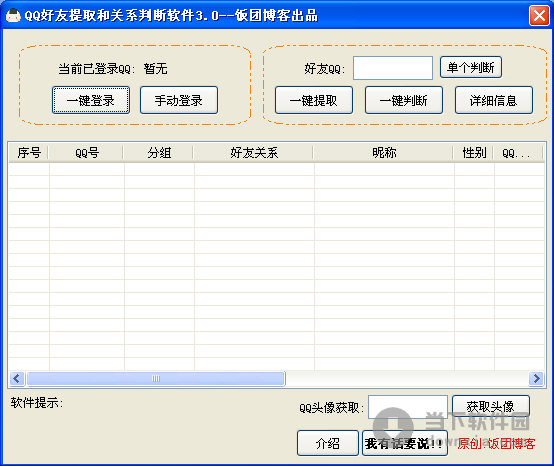Click the truncated QQ... column header

tap(518, 153)
